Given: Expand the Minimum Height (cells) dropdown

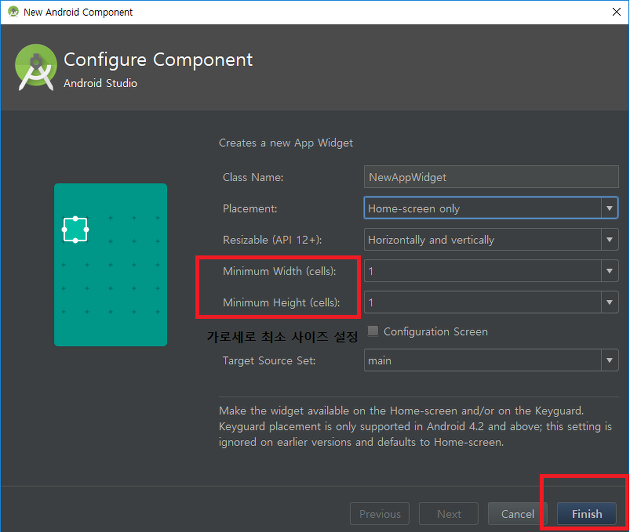Looking at the screenshot, I should coord(491,302).
